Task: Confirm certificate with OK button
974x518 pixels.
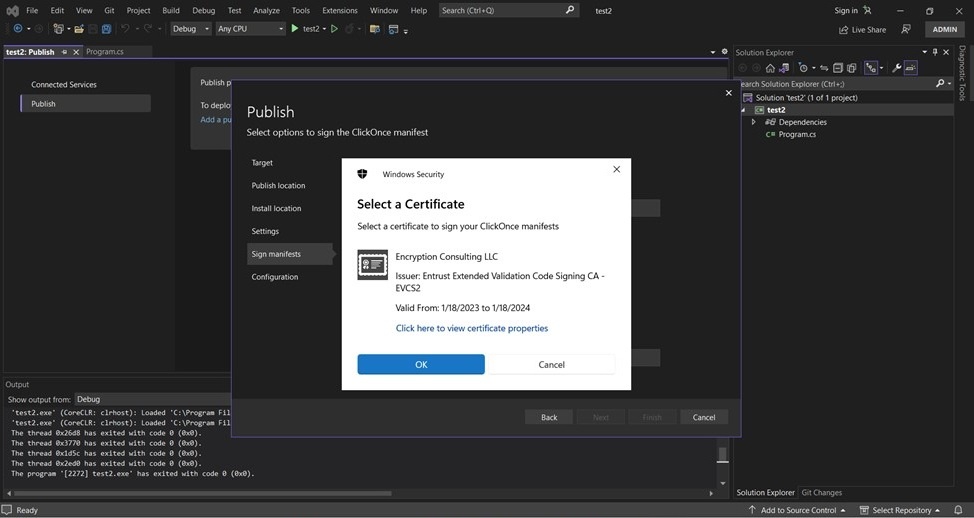Action: [421, 365]
